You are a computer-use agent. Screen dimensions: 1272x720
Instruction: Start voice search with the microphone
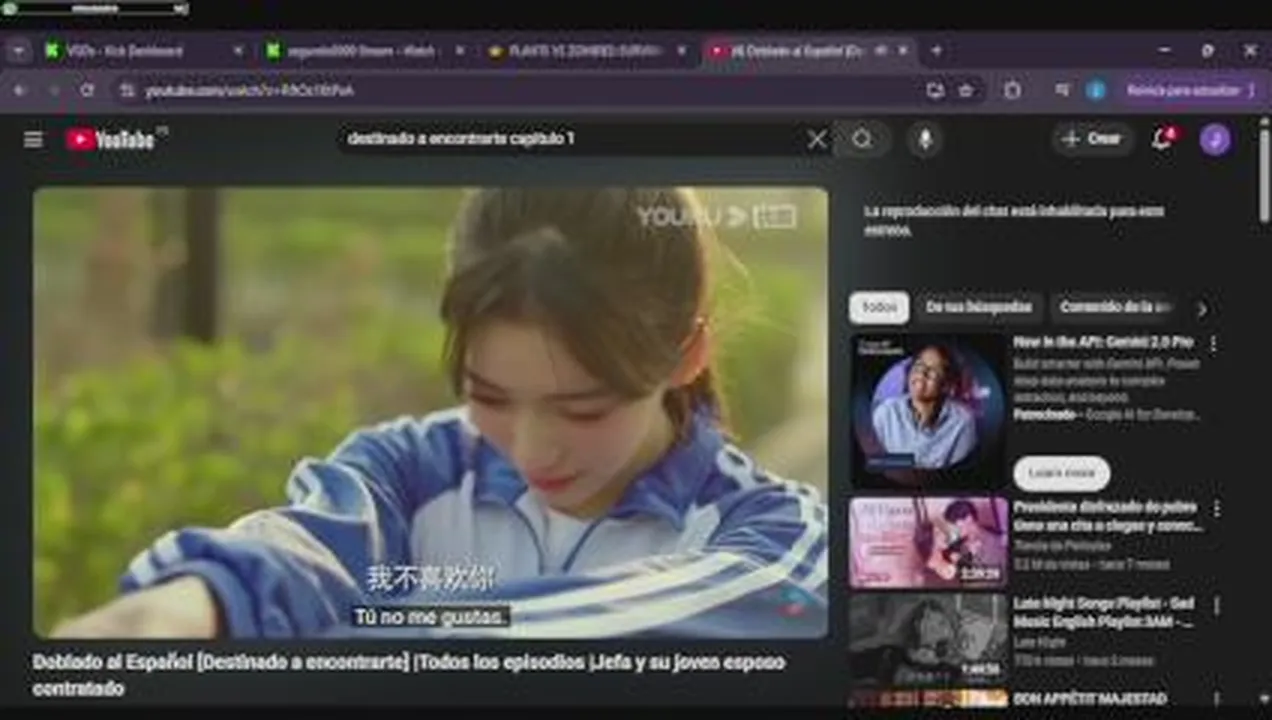point(925,139)
